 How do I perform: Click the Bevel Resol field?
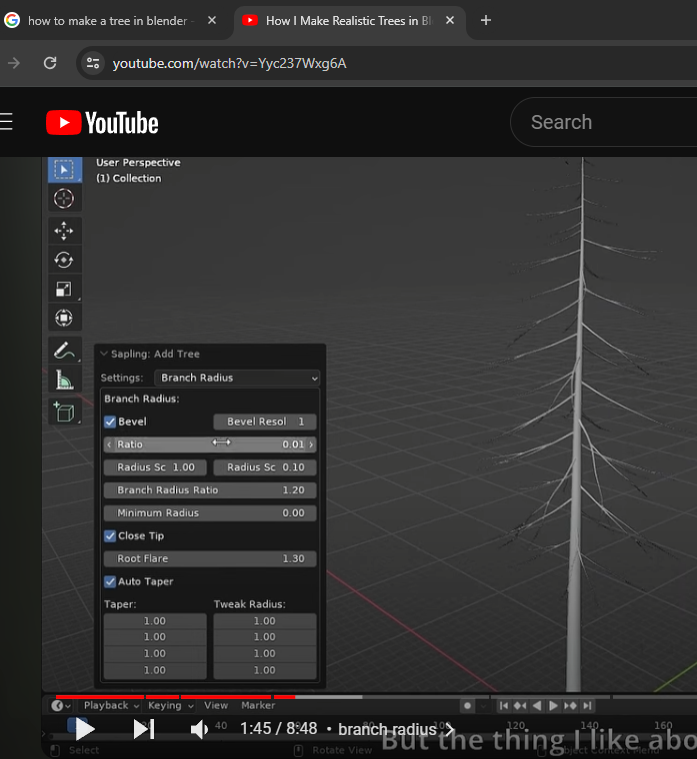point(265,422)
